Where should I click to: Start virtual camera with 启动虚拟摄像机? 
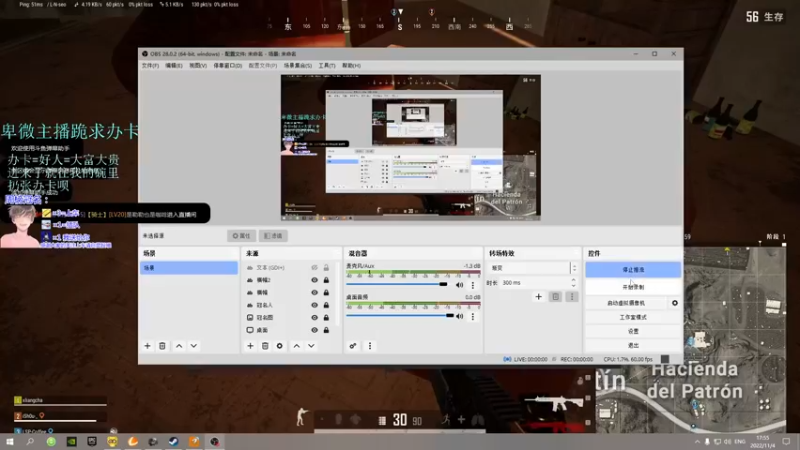626,303
